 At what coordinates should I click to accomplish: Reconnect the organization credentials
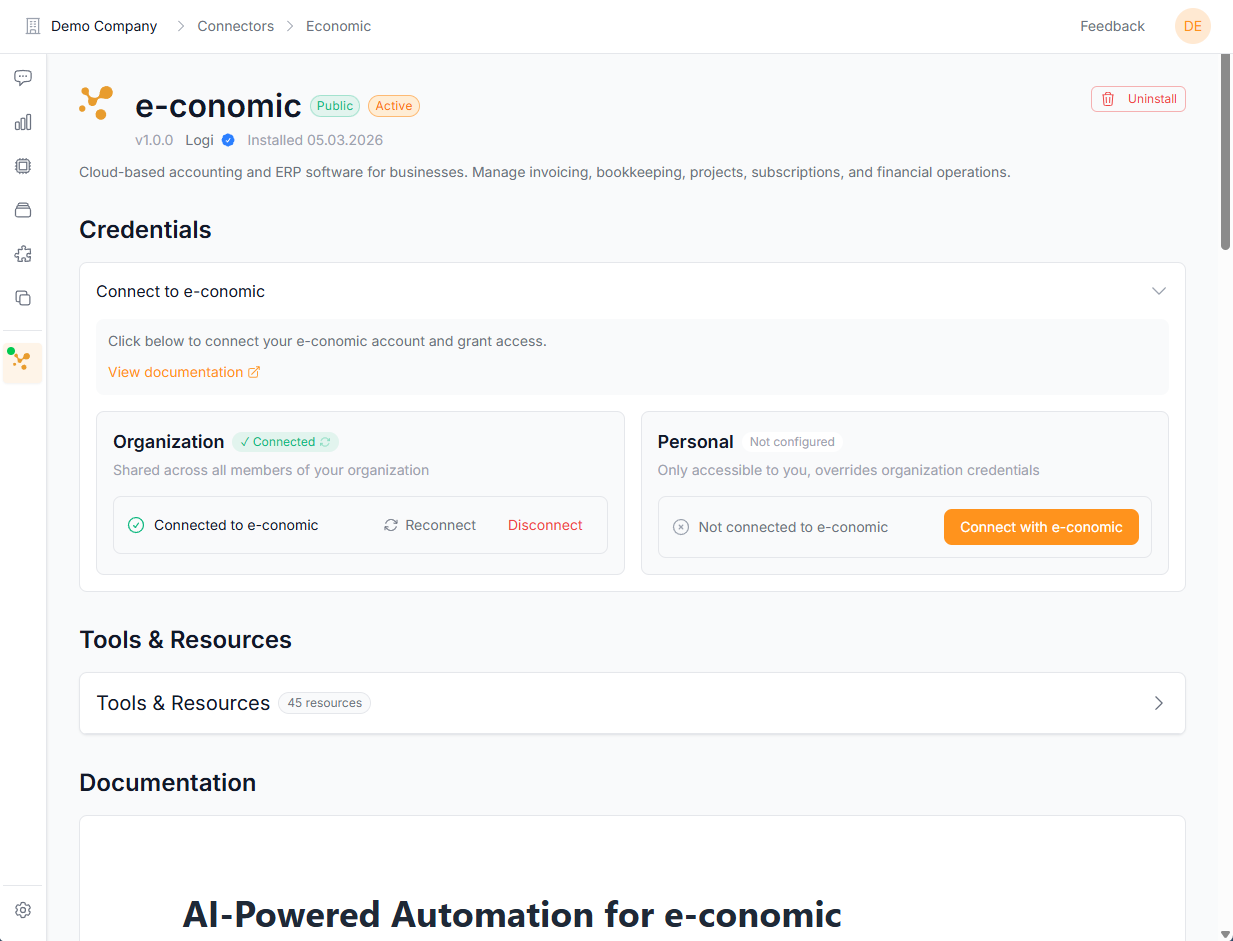coord(430,525)
